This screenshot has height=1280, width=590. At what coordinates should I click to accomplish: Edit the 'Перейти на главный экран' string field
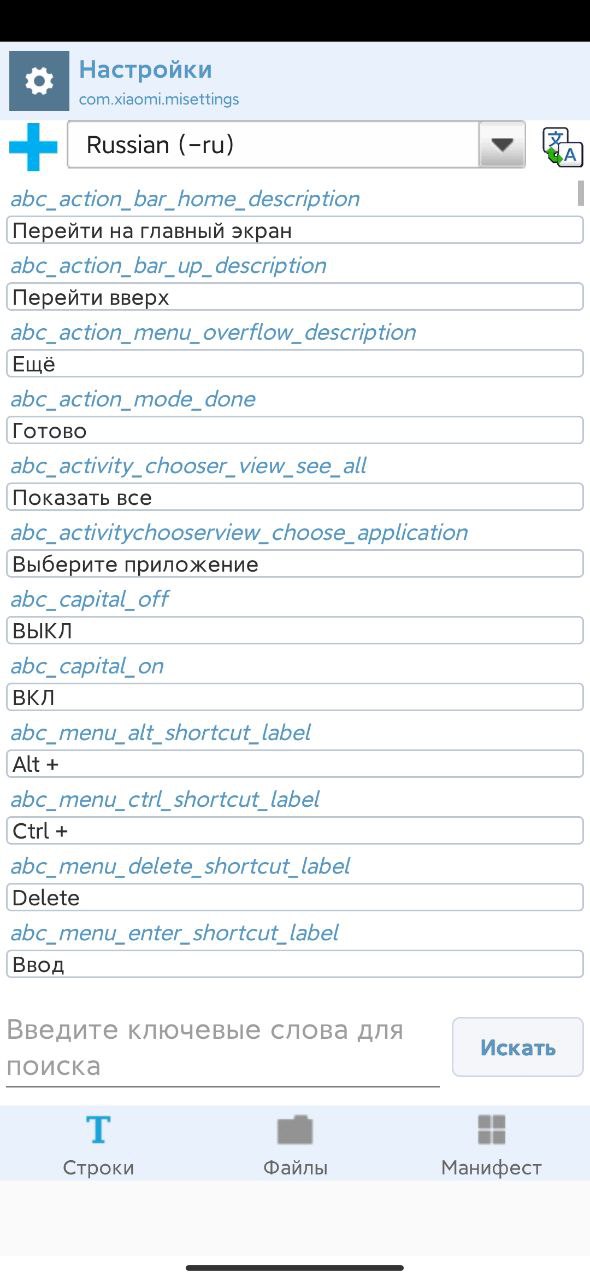(295, 231)
